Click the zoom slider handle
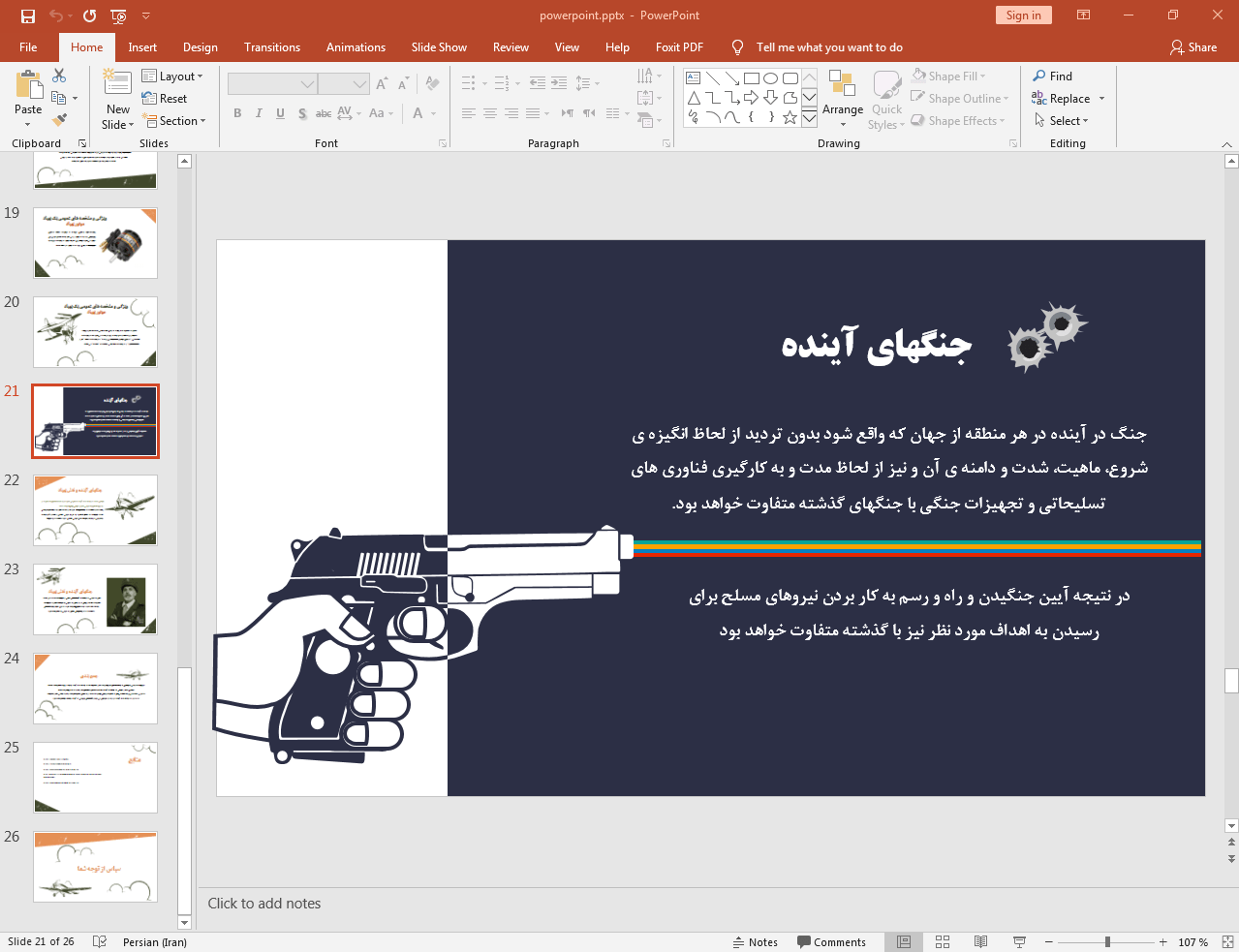Screen dimensions: 1239x952 point(1107,942)
